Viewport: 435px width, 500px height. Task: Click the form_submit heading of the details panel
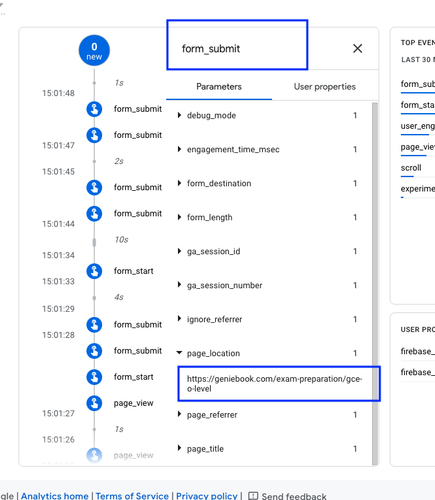point(211,49)
